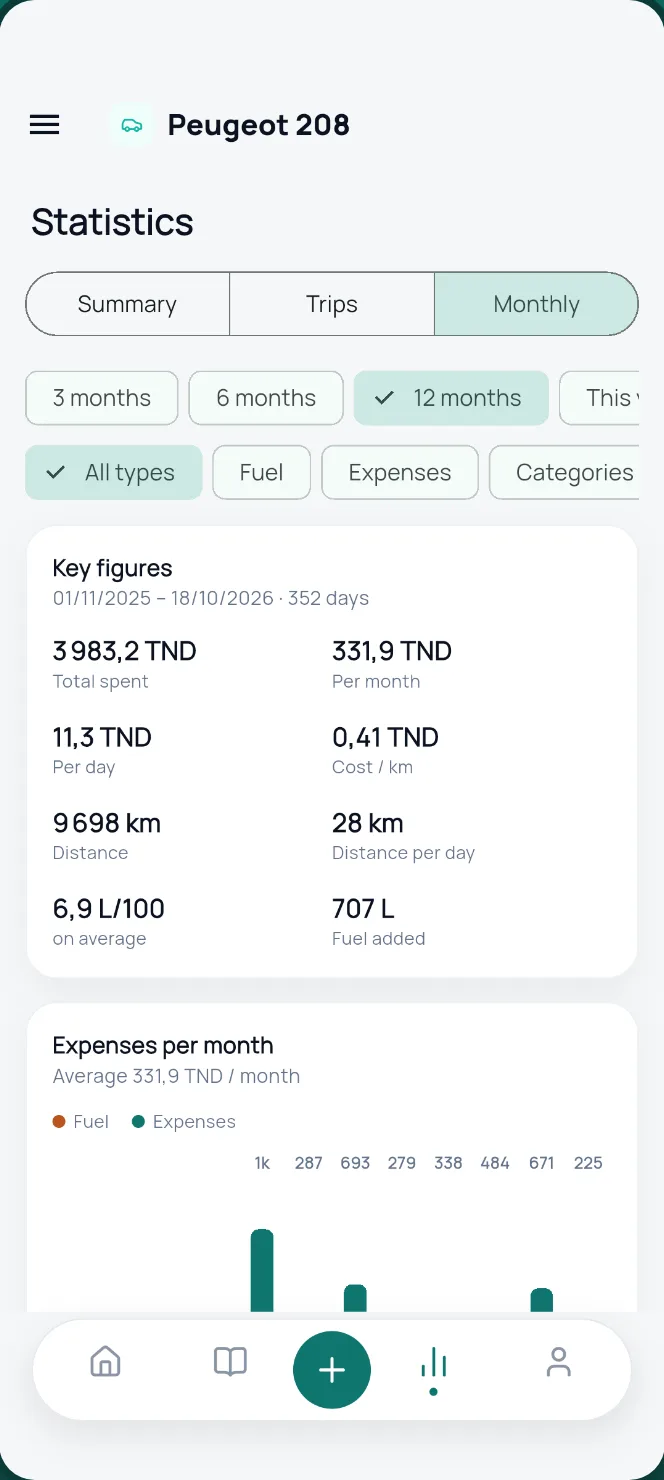Filter by Fuel chip

(x=262, y=473)
